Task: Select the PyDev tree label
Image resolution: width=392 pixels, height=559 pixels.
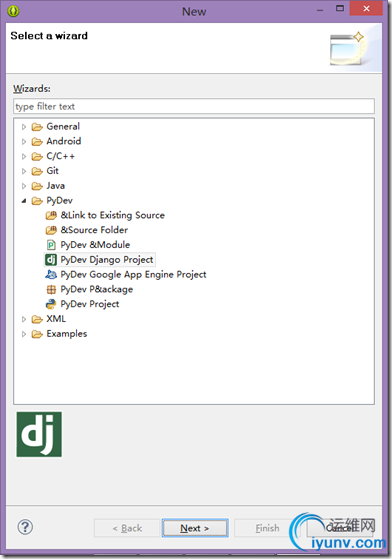Action: point(60,201)
